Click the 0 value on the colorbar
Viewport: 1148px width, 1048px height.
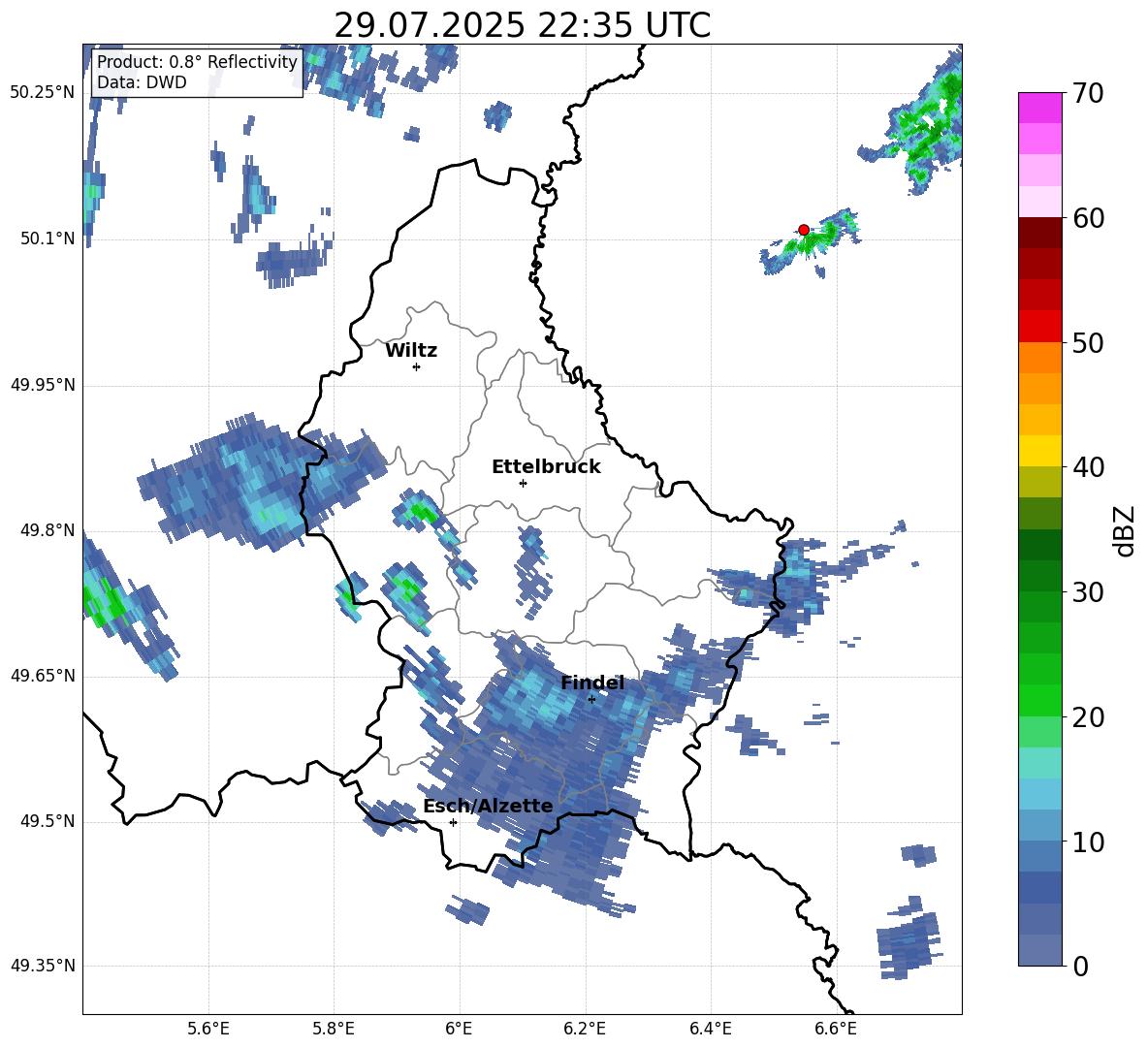(x=1080, y=966)
